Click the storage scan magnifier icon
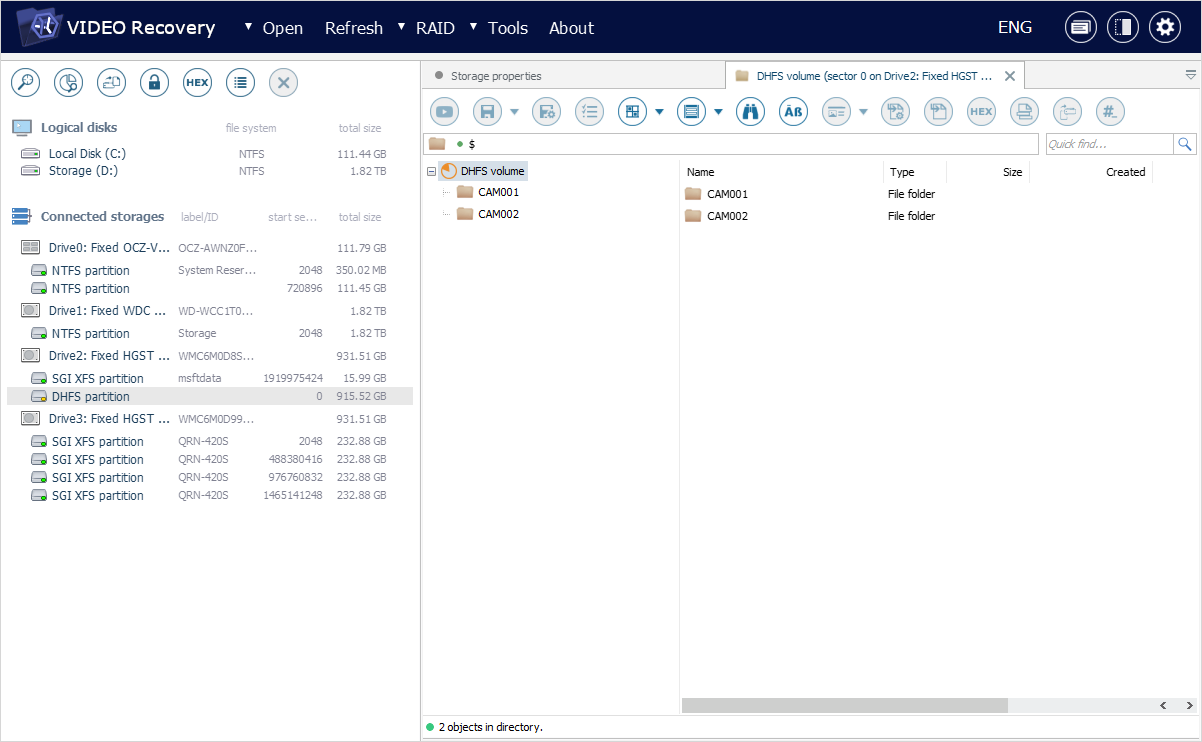1202x742 pixels. pyautogui.click(x=25, y=83)
